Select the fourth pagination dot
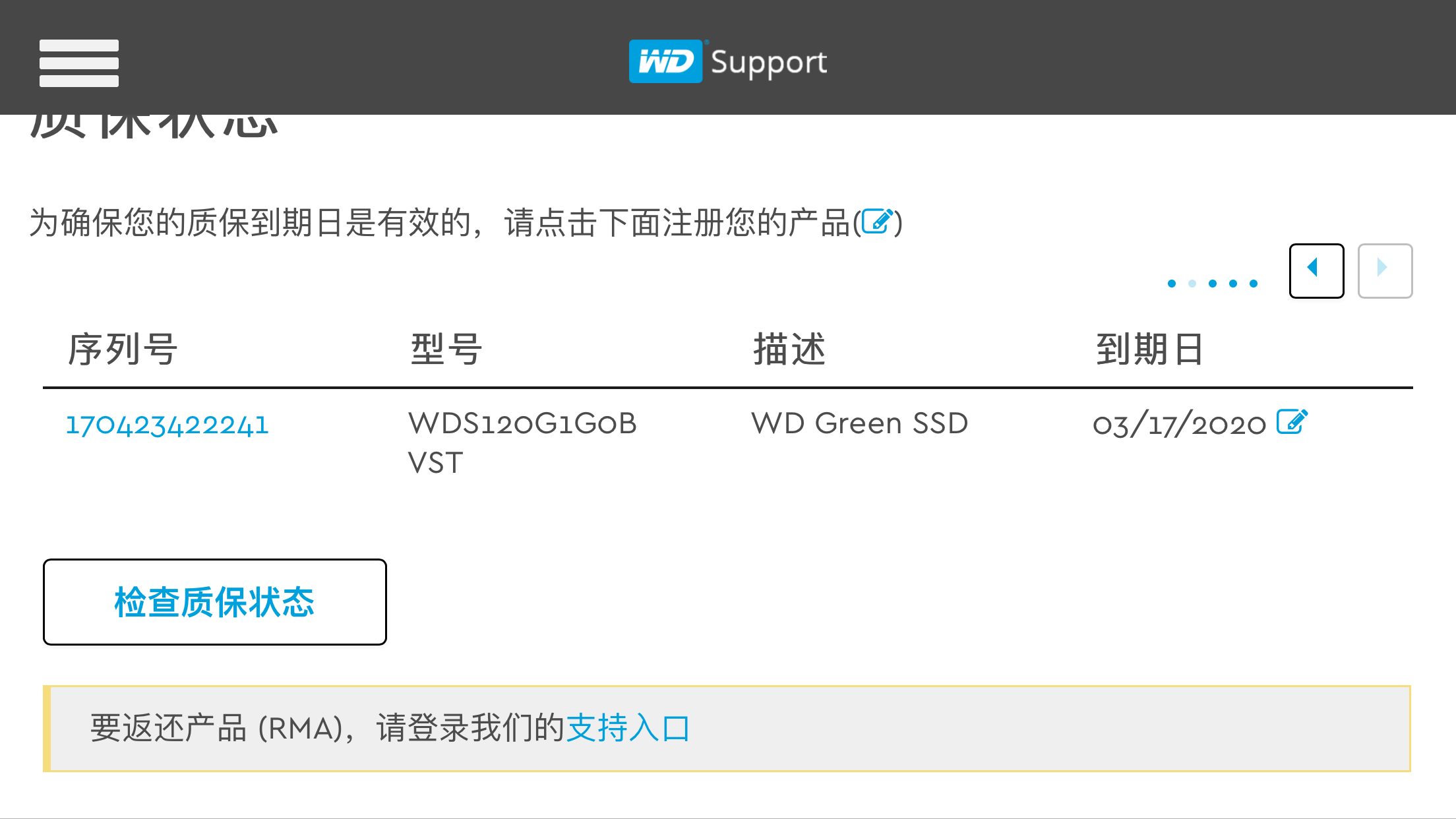The width and height of the screenshot is (1456, 819). 1233,284
